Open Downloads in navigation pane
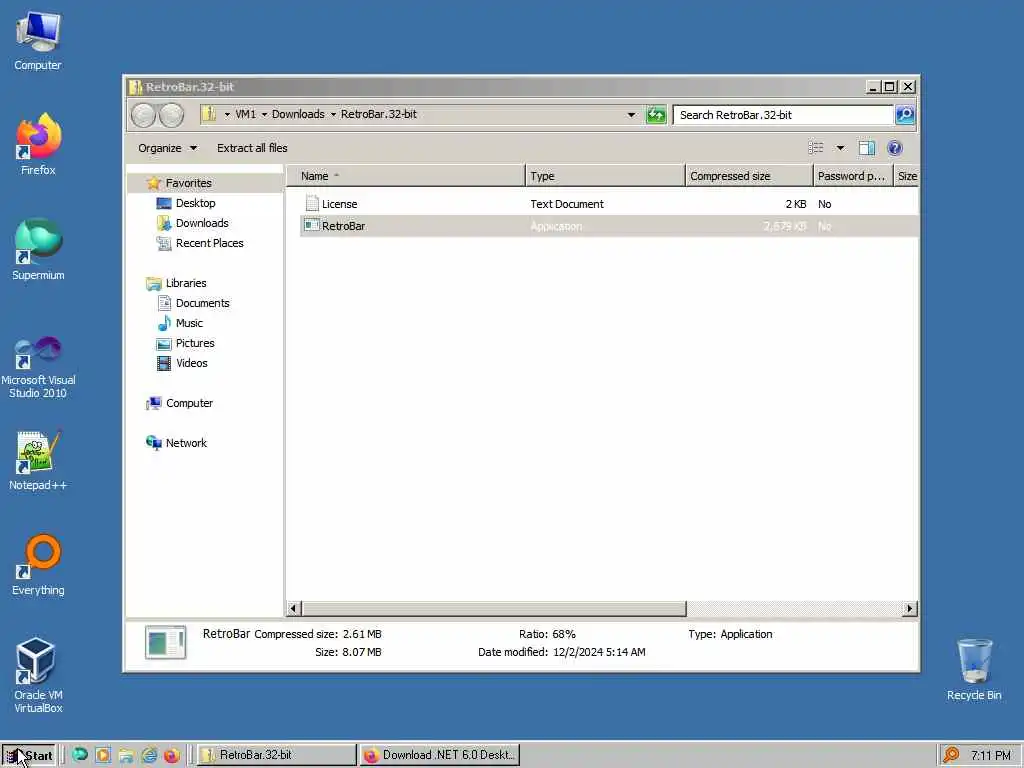This screenshot has height=768, width=1024. tap(202, 223)
